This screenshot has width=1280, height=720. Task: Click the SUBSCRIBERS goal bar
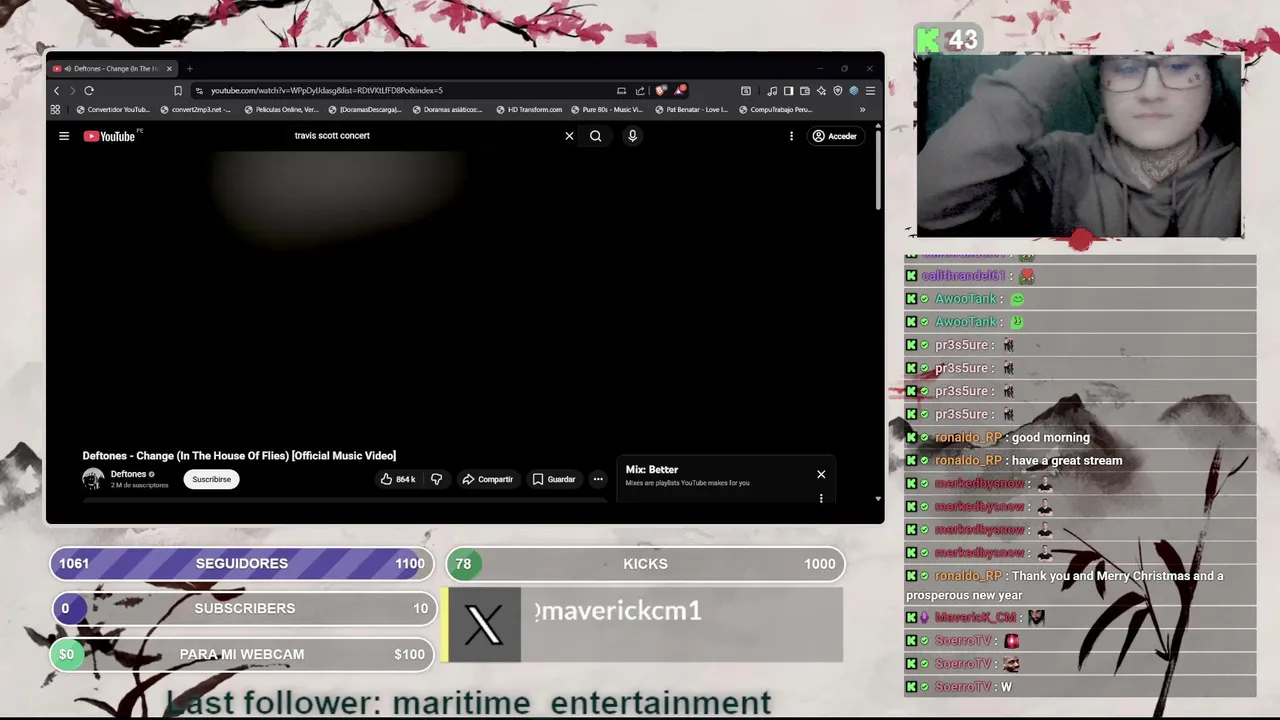click(x=244, y=608)
